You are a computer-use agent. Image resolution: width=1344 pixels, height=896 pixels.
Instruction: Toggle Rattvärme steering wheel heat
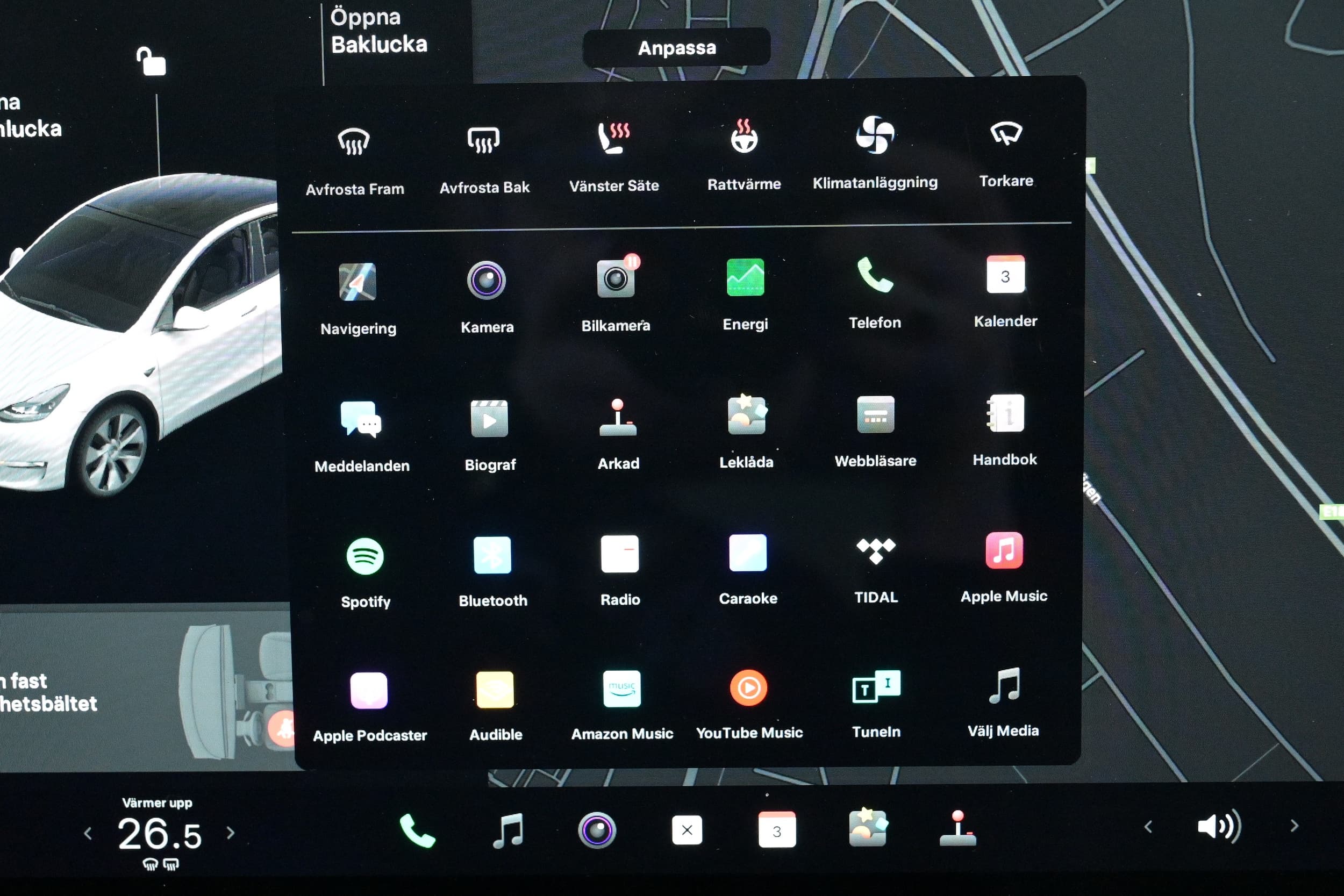click(744, 138)
